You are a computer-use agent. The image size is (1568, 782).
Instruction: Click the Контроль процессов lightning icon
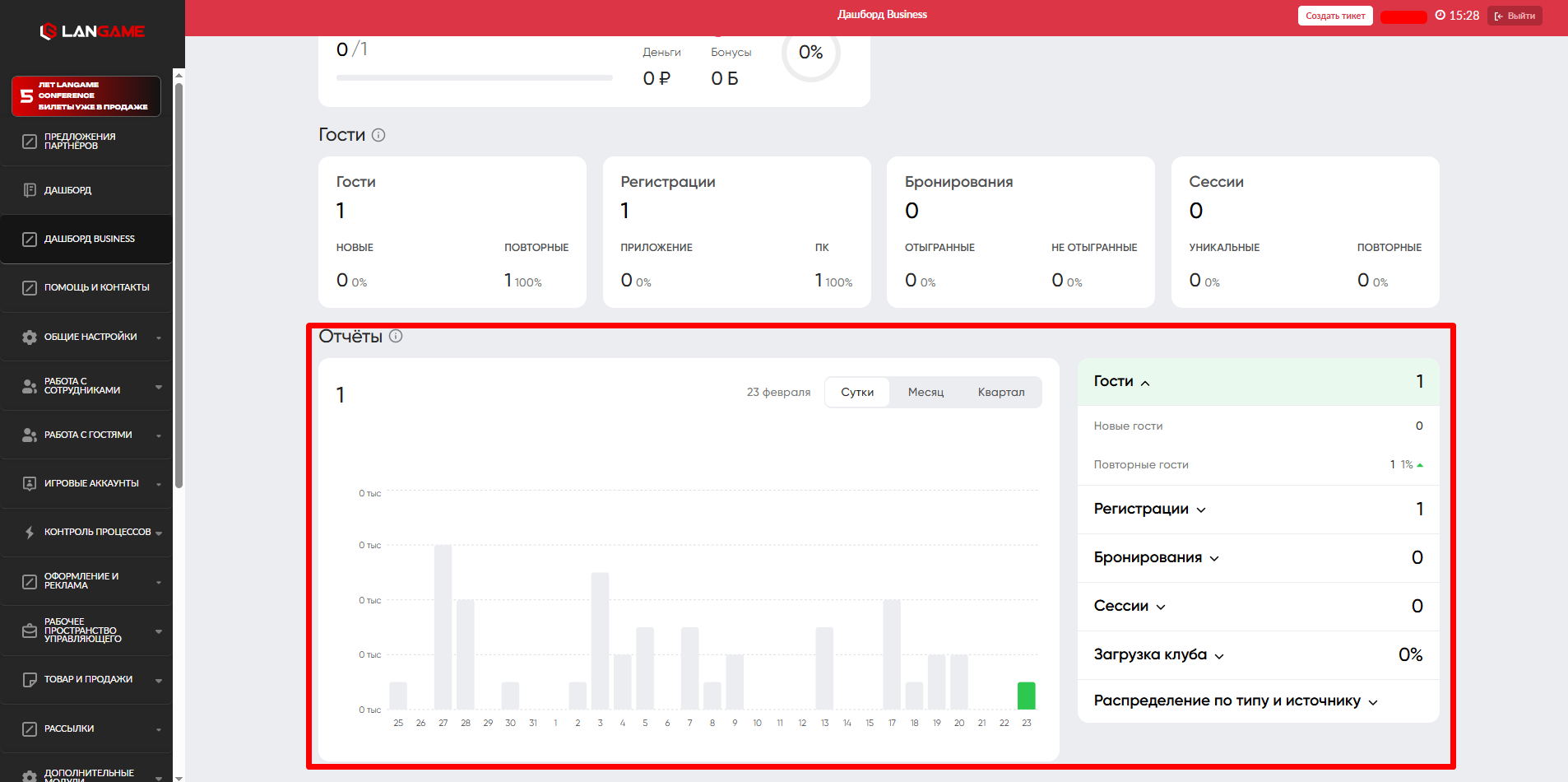click(x=30, y=533)
